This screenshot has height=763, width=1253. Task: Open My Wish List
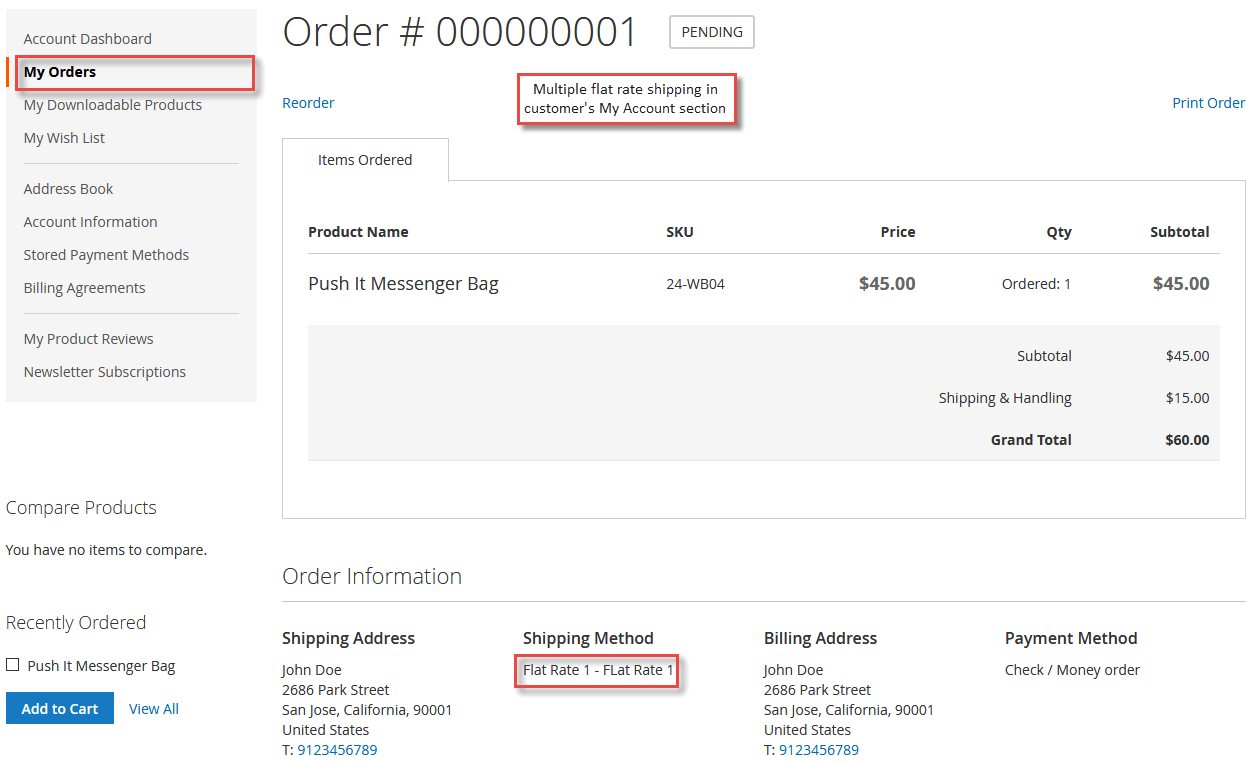pos(64,137)
